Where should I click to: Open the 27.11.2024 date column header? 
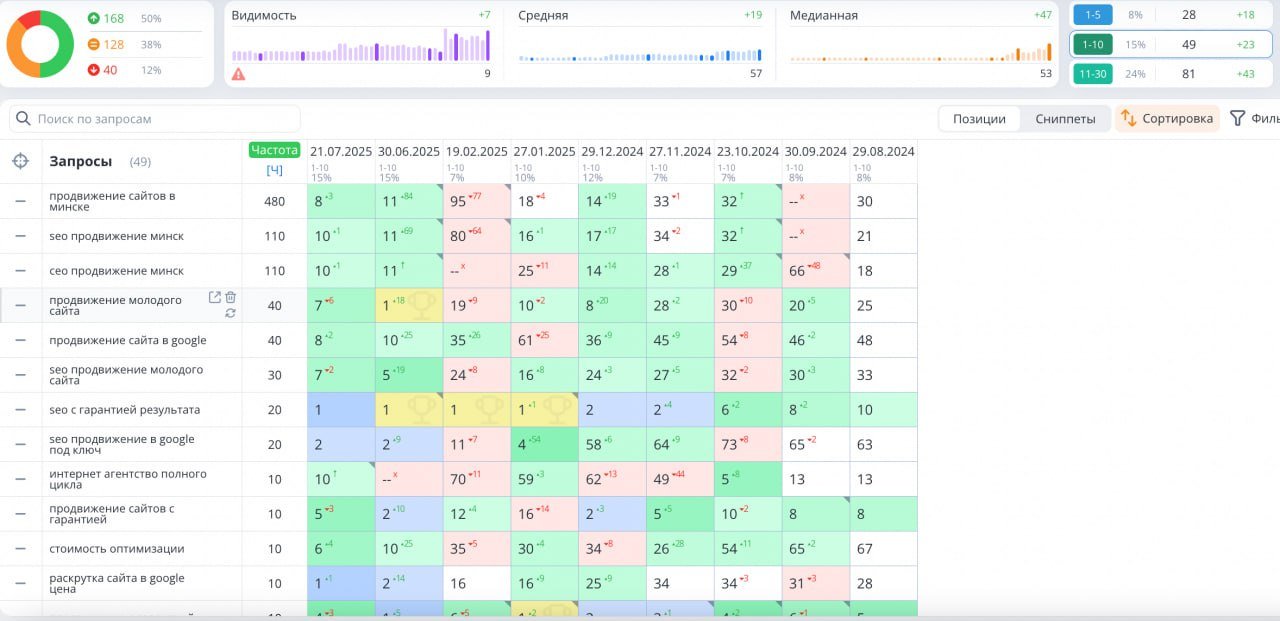pos(680,152)
